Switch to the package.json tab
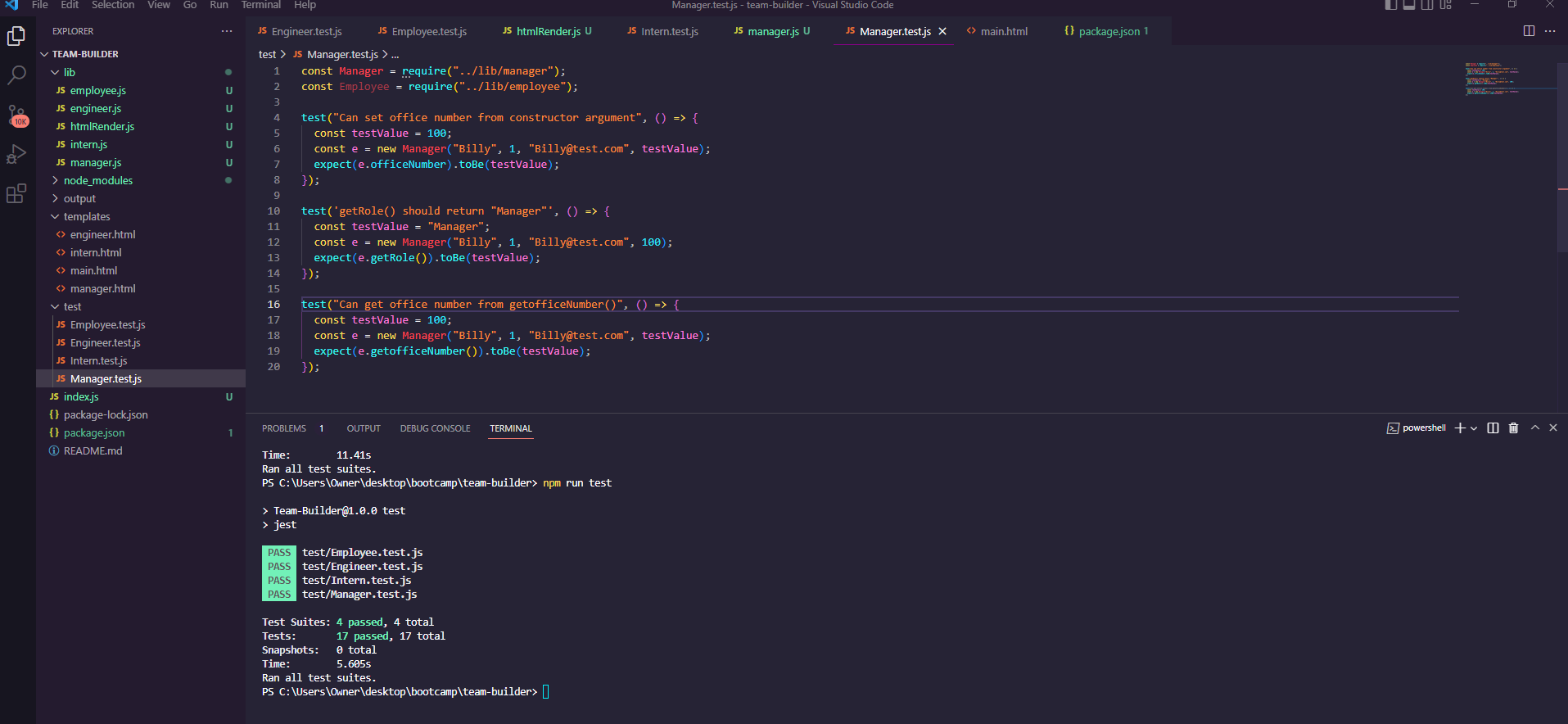The height and width of the screenshot is (724, 1568). (1106, 31)
